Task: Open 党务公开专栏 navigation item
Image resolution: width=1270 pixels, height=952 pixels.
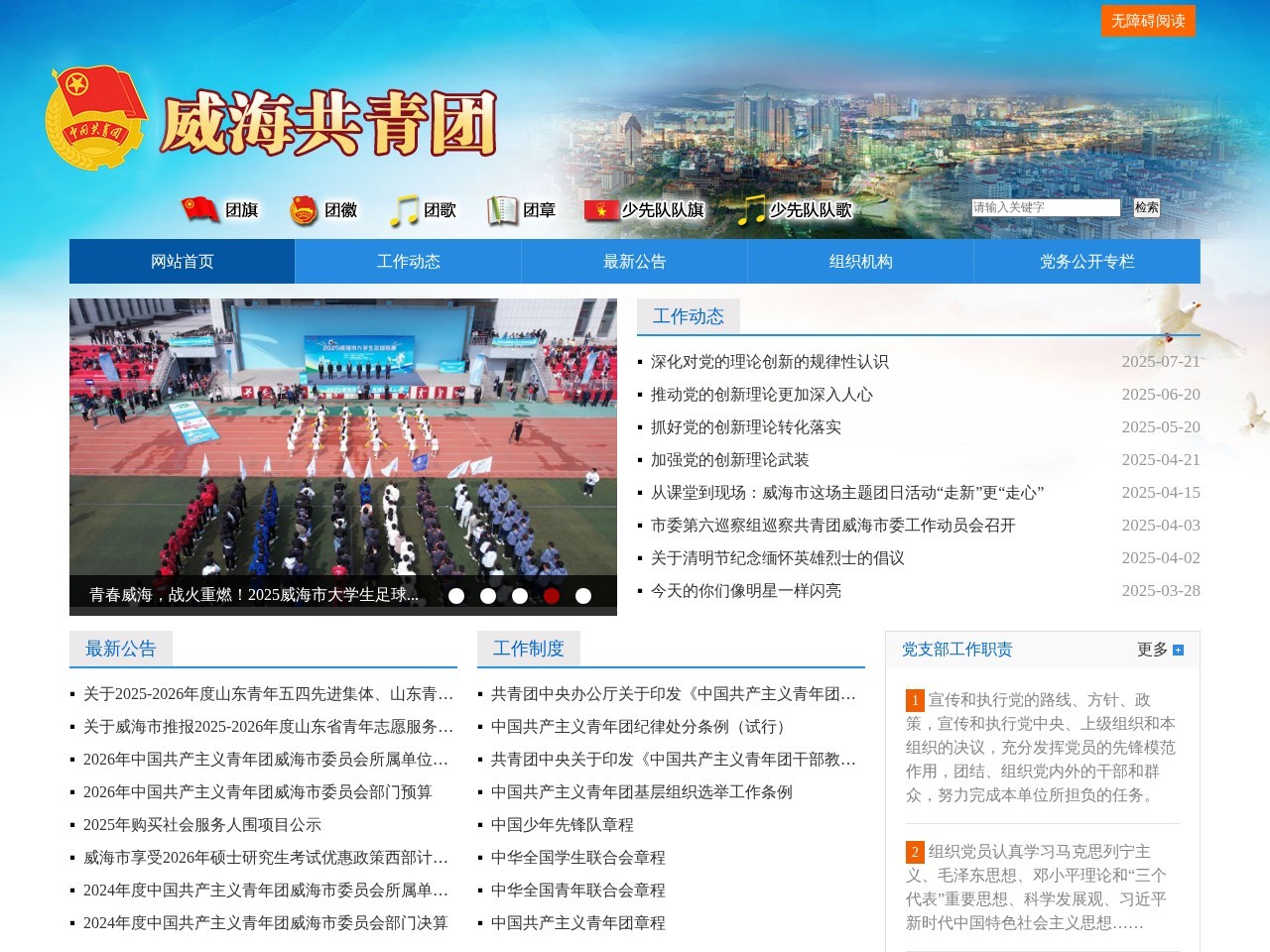Action: tap(1087, 262)
